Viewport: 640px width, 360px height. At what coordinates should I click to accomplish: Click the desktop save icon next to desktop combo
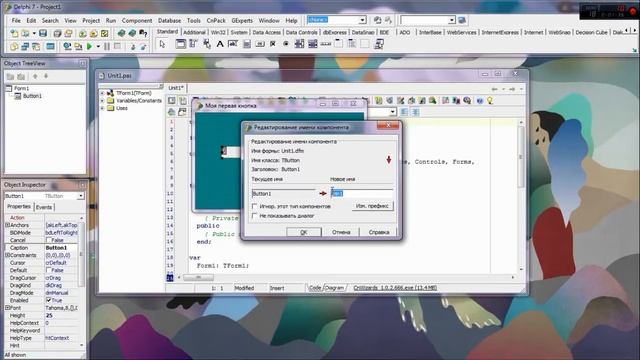[378, 20]
